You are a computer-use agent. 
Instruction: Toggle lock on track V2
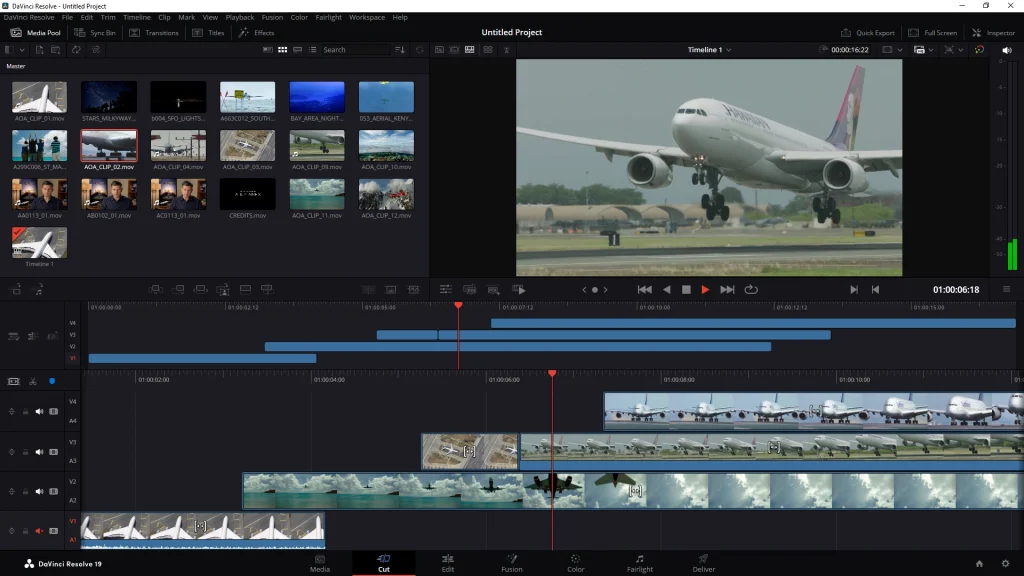[25, 491]
